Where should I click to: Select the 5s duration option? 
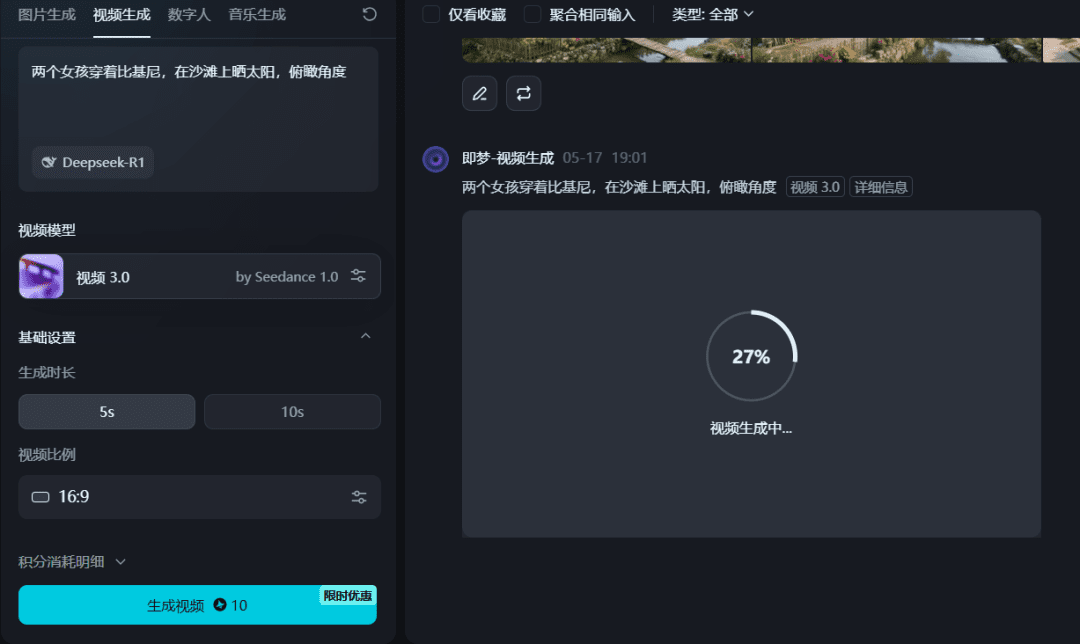click(x=107, y=412)
